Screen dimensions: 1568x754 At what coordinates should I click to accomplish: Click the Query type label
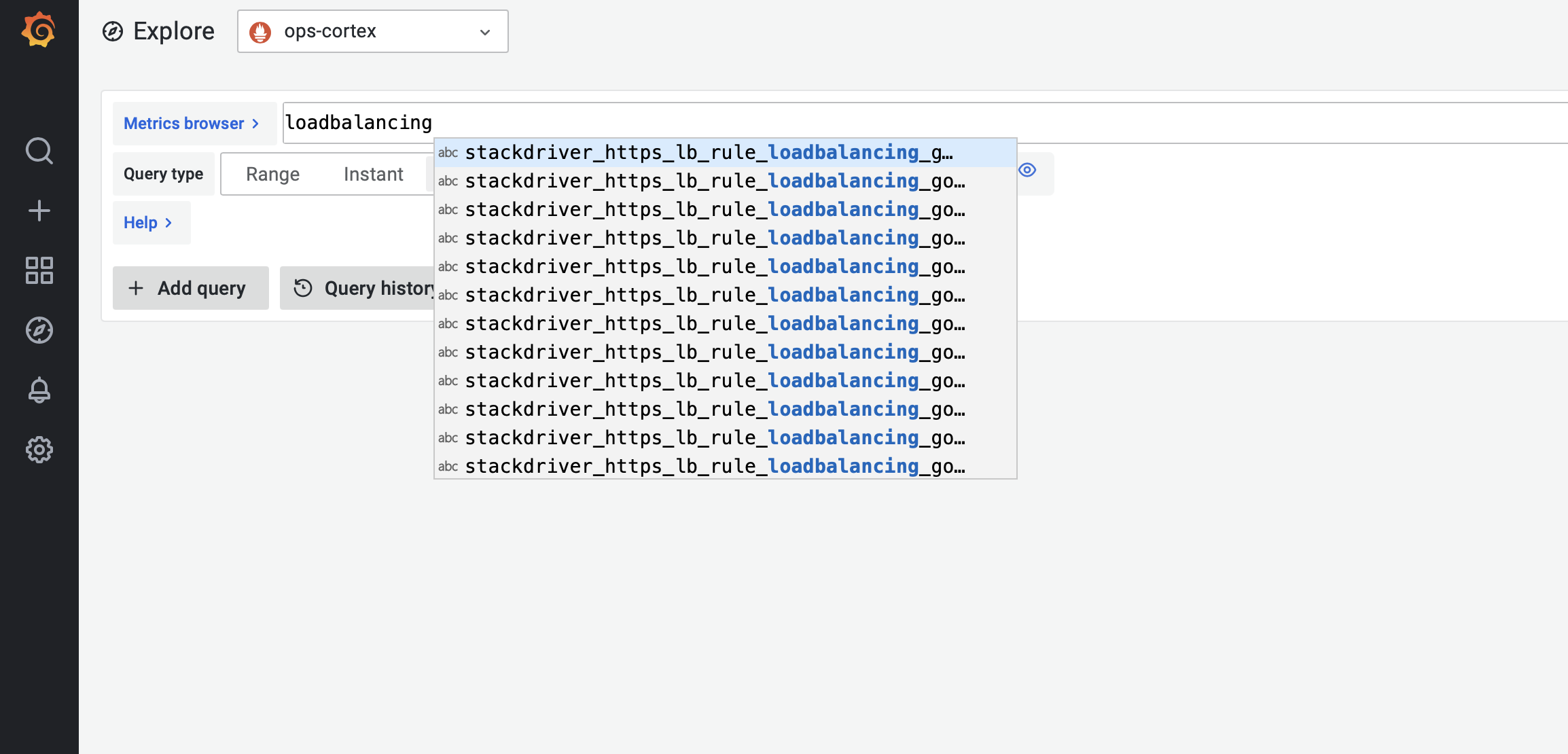(164, 174)
